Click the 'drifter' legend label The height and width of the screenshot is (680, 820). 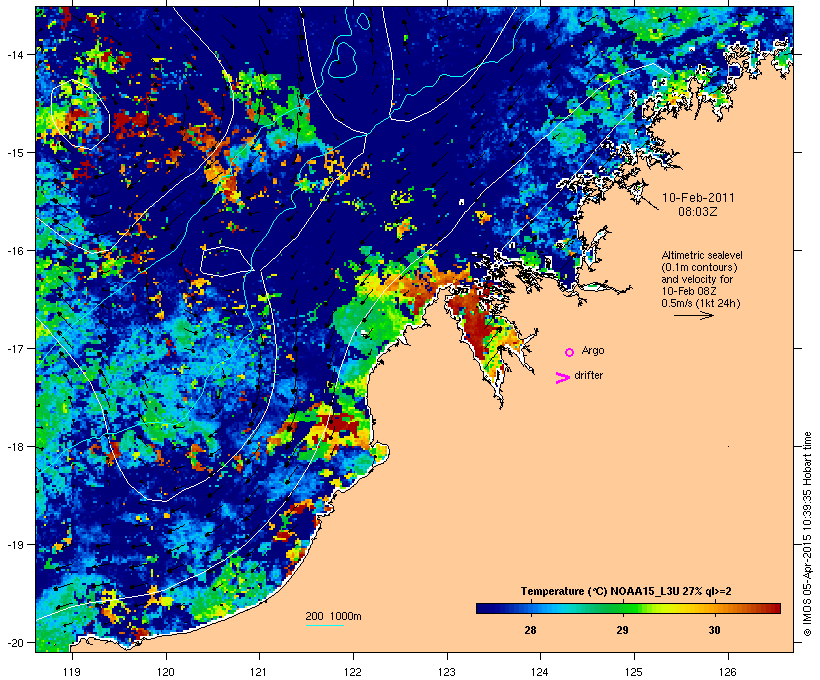pos(588,375)
